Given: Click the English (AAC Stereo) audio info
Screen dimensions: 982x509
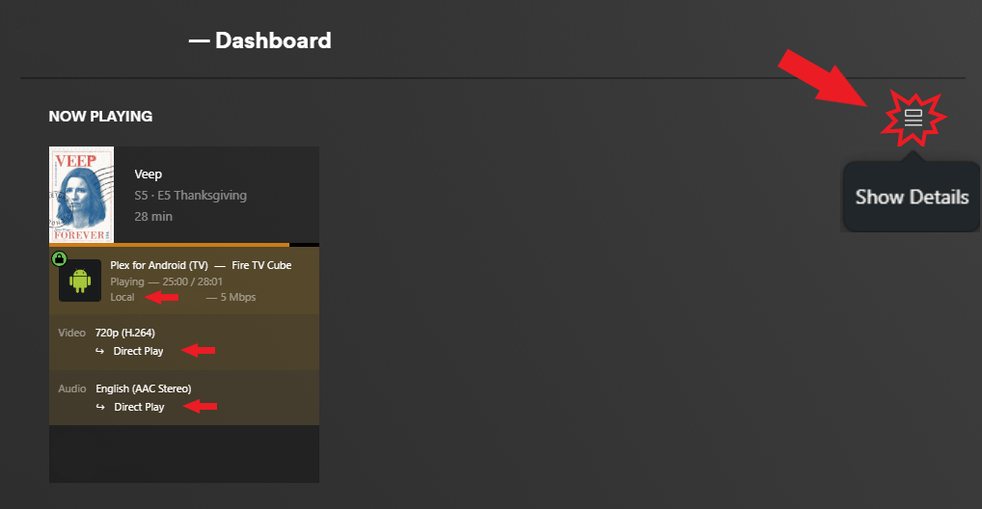Looking at the screenshot, I should coord(143,388).
